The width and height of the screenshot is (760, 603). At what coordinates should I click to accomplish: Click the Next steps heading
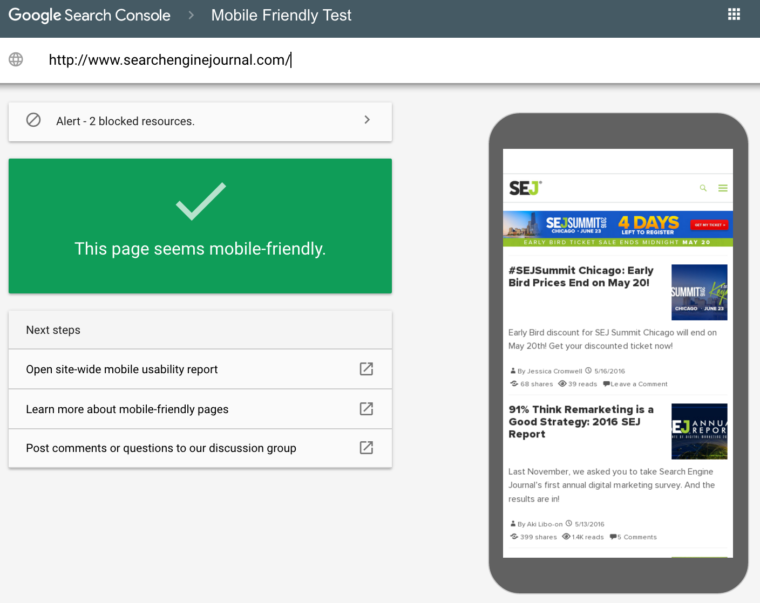(53, 330)
